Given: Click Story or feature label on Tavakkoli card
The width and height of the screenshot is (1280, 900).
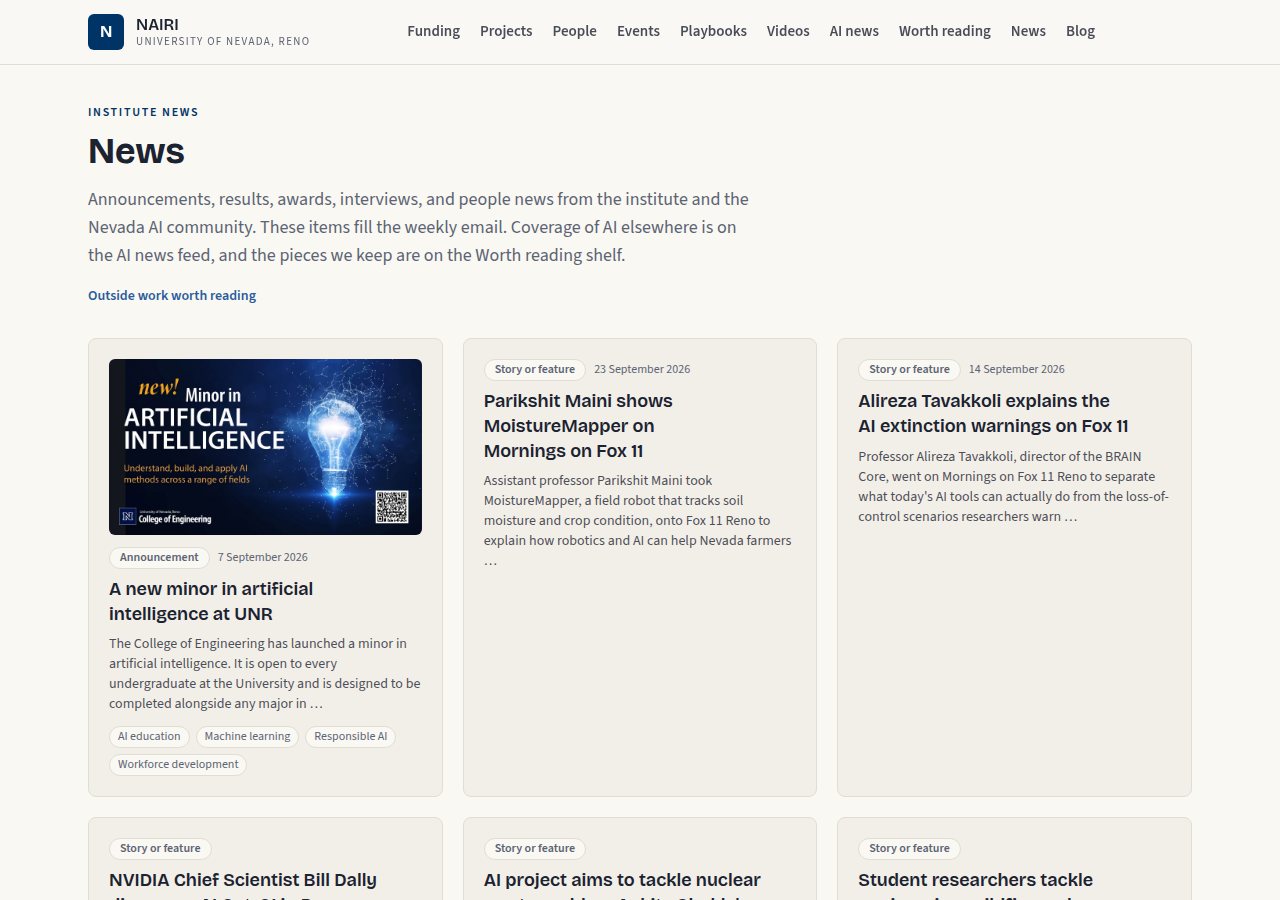Looking at the screenshot, I should 909,369.
